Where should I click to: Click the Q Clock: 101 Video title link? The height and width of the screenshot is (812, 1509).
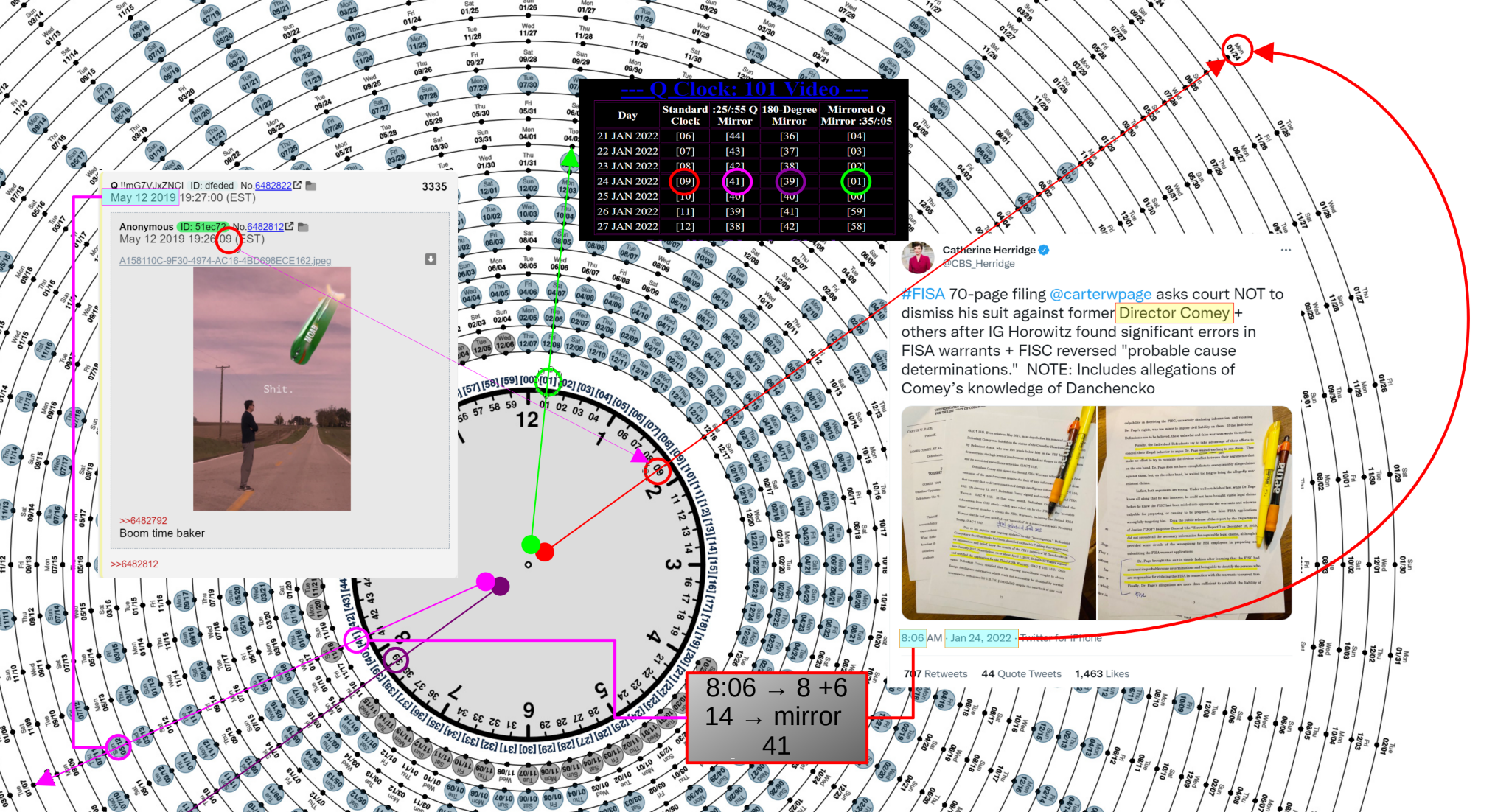744,89
